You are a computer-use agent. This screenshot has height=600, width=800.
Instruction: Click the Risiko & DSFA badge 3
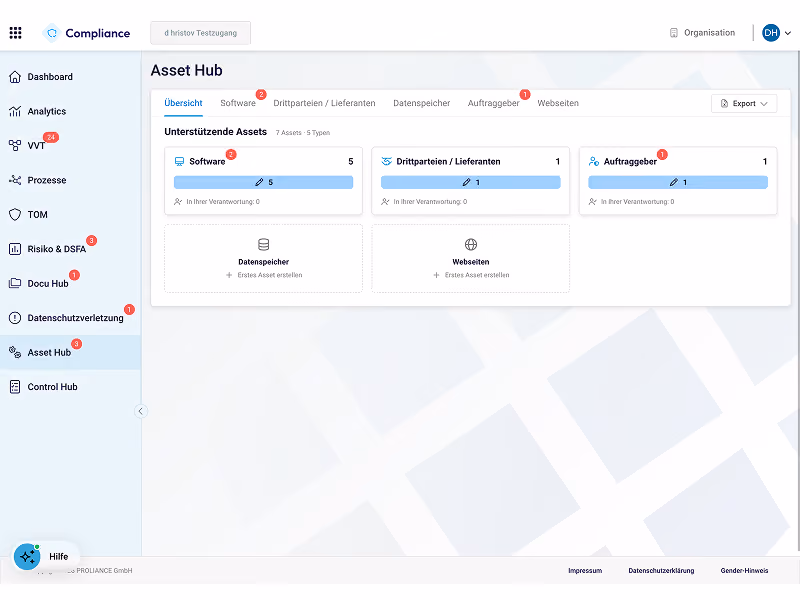[x=91, y=241]
